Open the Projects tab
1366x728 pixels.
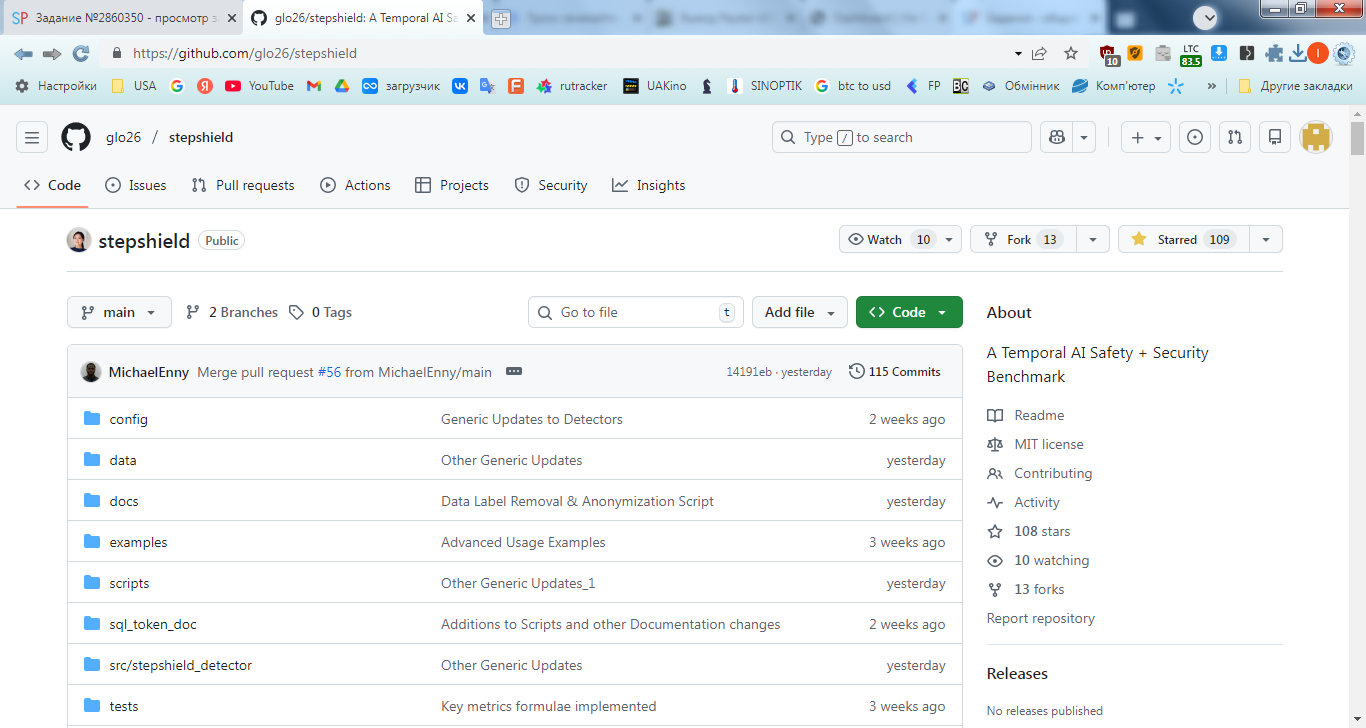click(x=452, y=185)
